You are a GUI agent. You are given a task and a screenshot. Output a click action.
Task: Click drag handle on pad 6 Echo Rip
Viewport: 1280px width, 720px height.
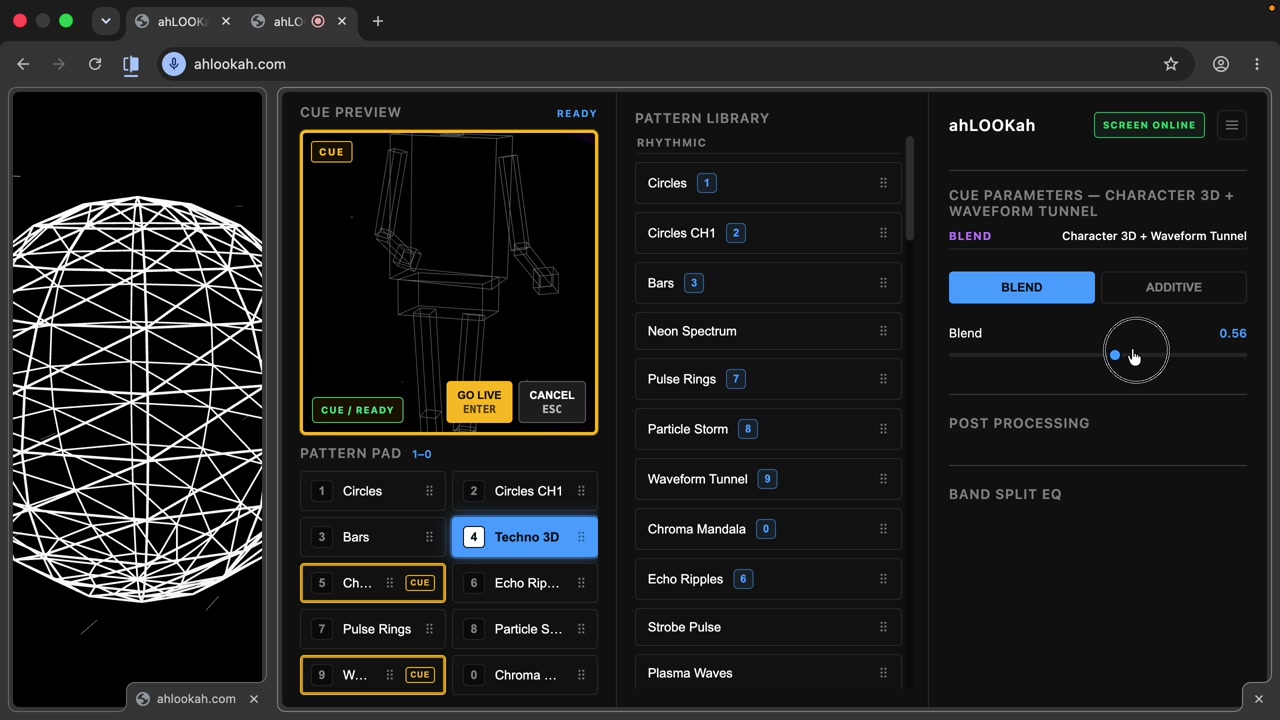click(x=581, y=583)
